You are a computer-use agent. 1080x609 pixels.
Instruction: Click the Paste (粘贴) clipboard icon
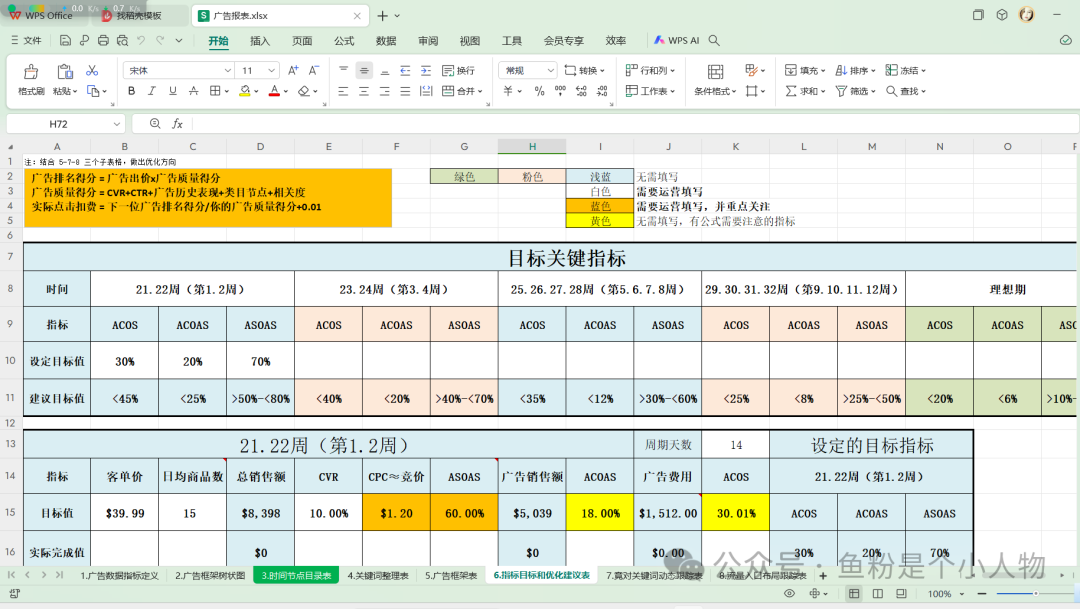(x=65, y=72)
